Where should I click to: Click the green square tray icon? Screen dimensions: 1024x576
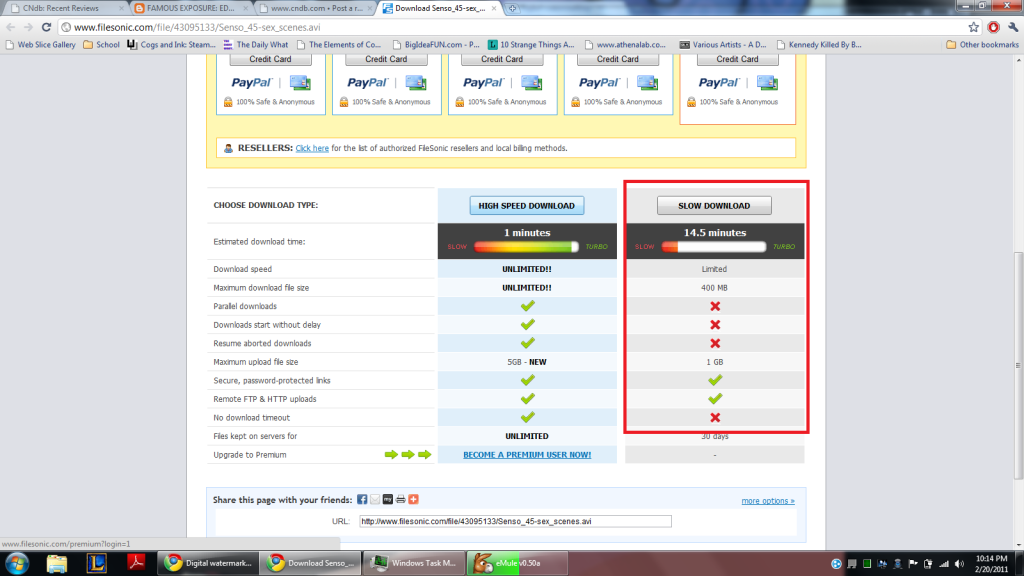tap(867, 564)
